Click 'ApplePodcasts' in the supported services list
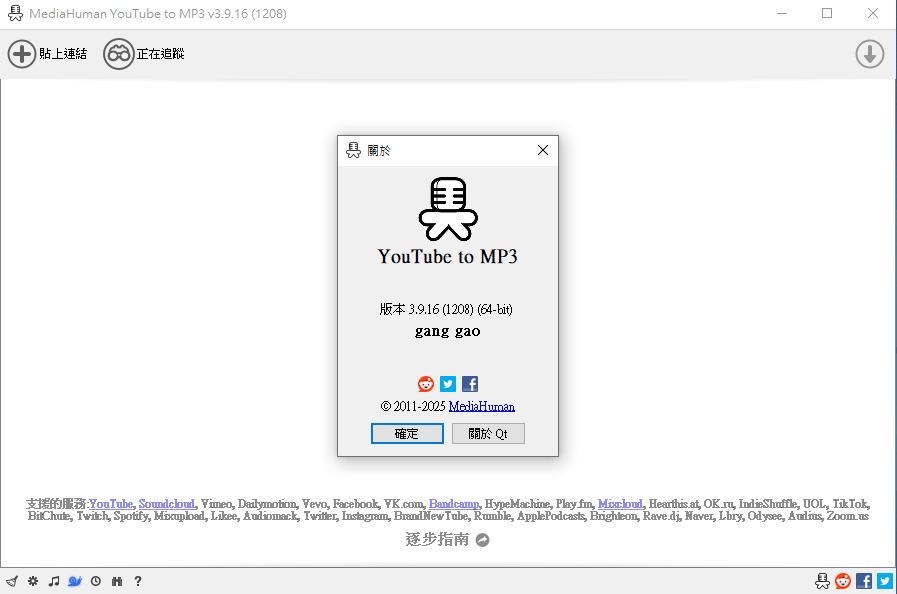 (x=551, y=516)
